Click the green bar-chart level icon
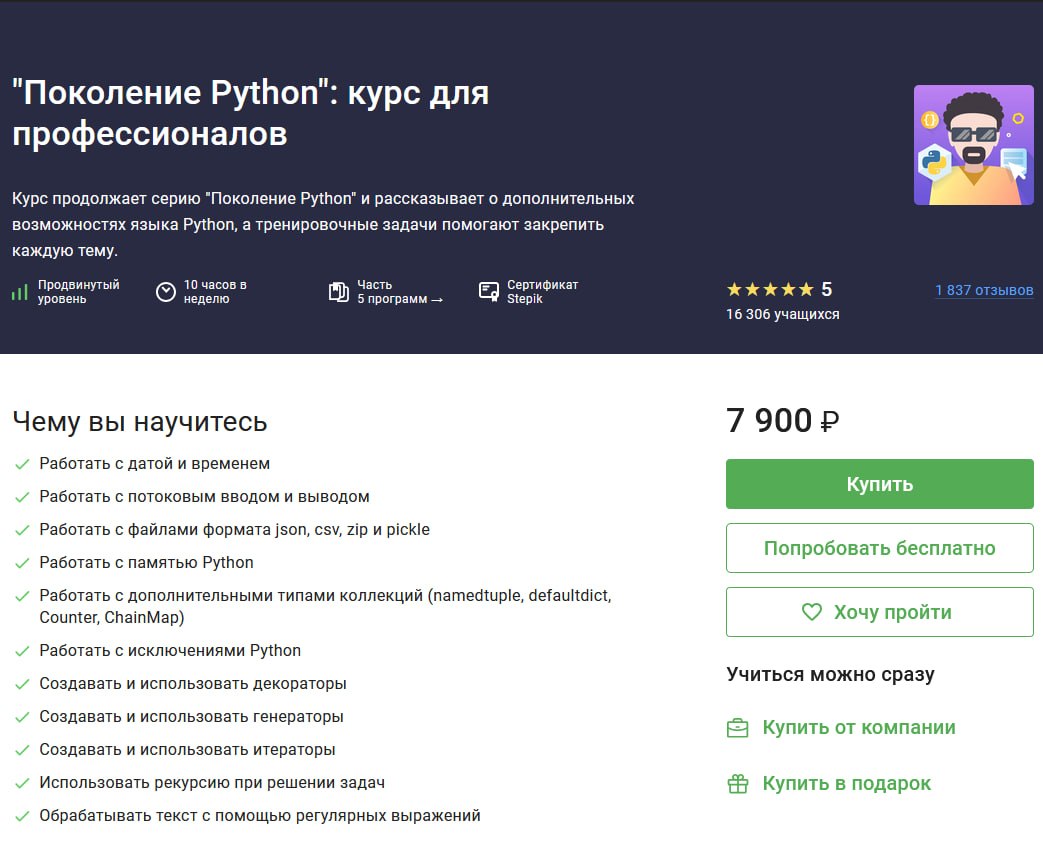The height and width of the screenshot is (843, 1043). tap(19, 292)
